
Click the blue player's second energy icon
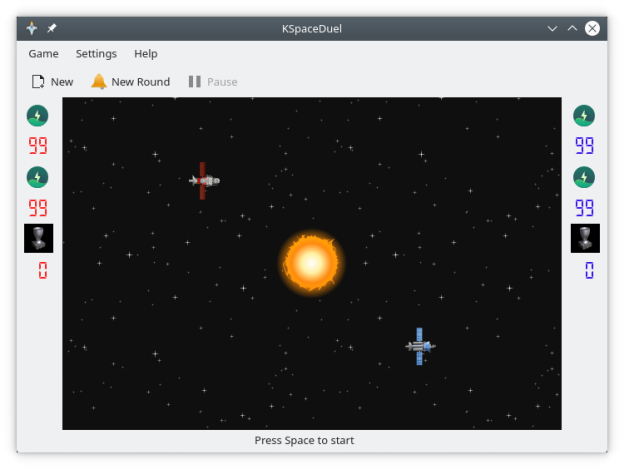tap(584, 178)
